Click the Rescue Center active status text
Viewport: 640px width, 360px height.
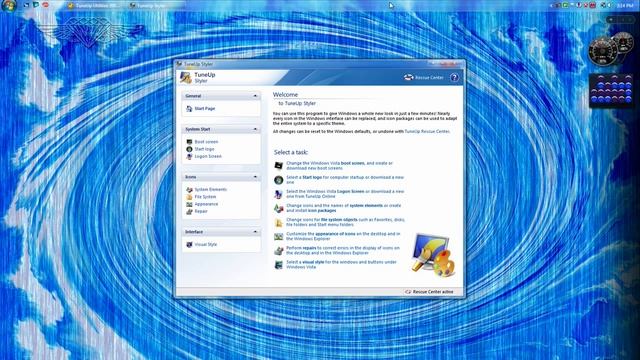point(433,292)
